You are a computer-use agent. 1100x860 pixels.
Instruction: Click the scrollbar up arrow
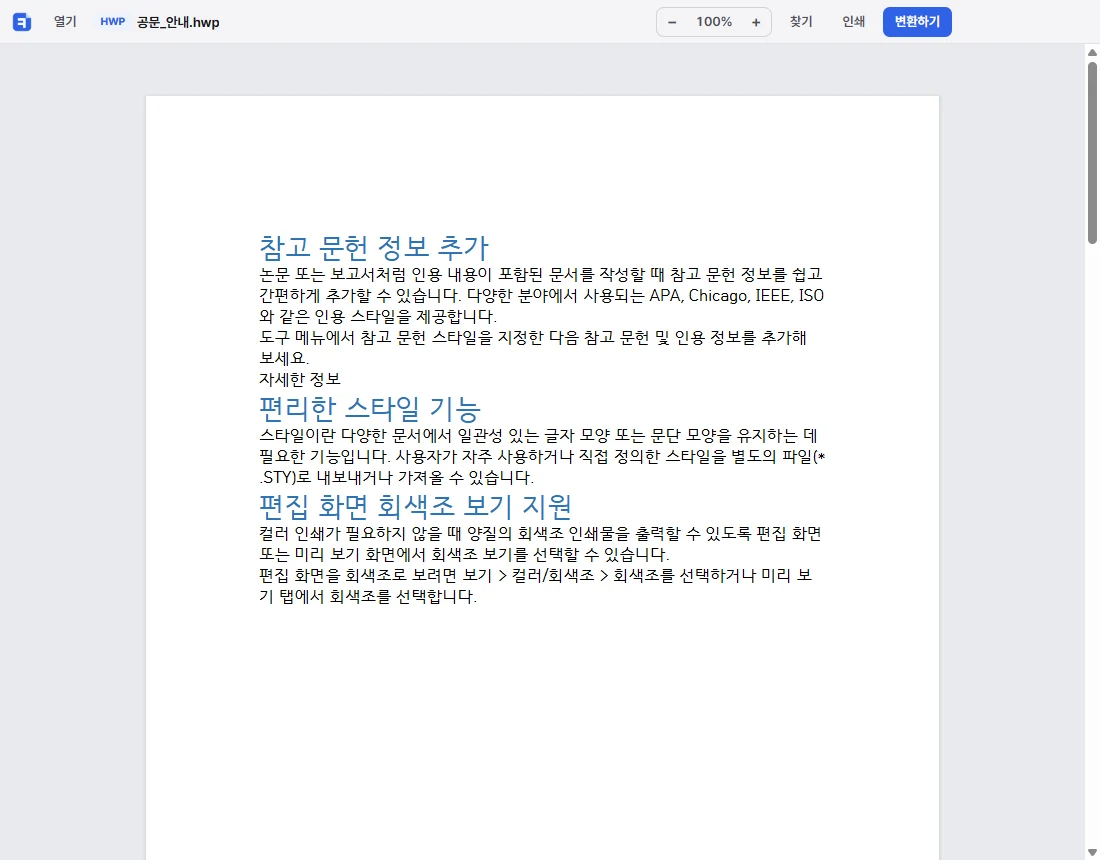(1092, 53)
